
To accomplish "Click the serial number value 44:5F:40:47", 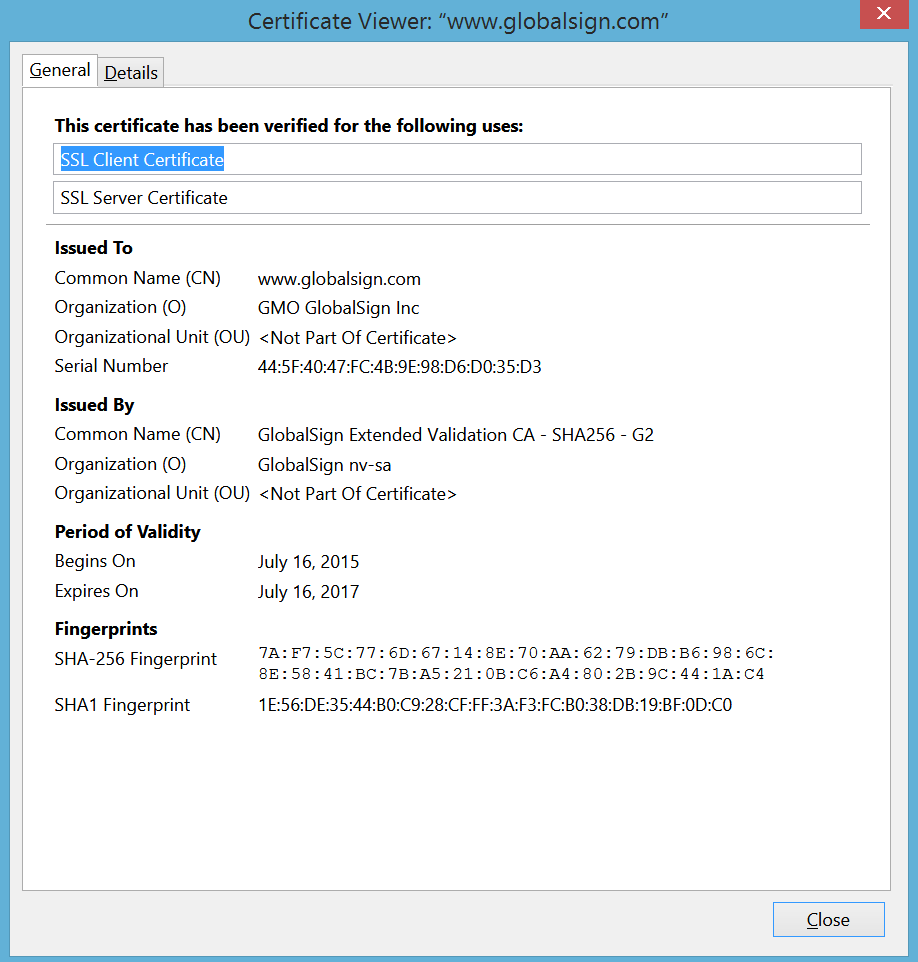I will pos(399,367).
